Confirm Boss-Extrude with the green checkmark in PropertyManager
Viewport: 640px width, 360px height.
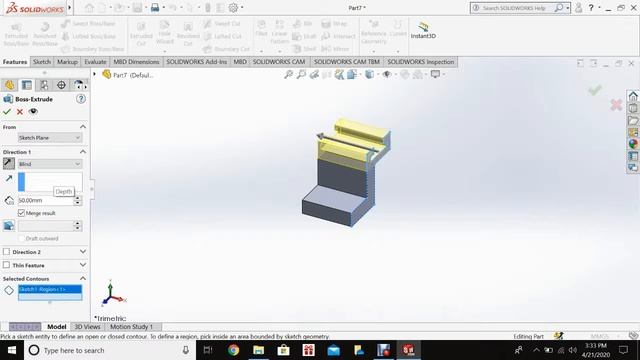pos(7,111)
